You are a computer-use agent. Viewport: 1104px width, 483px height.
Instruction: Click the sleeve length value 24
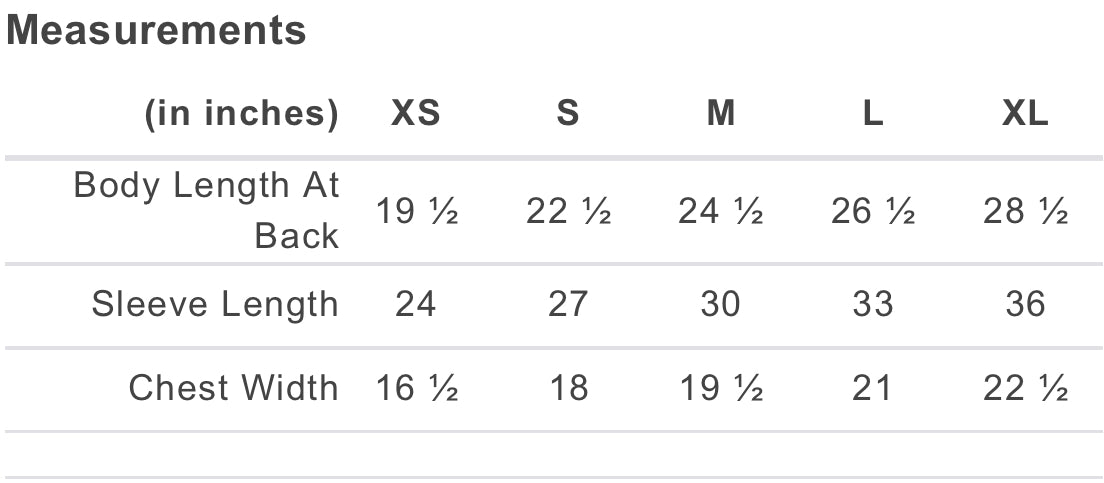(416, 304)
